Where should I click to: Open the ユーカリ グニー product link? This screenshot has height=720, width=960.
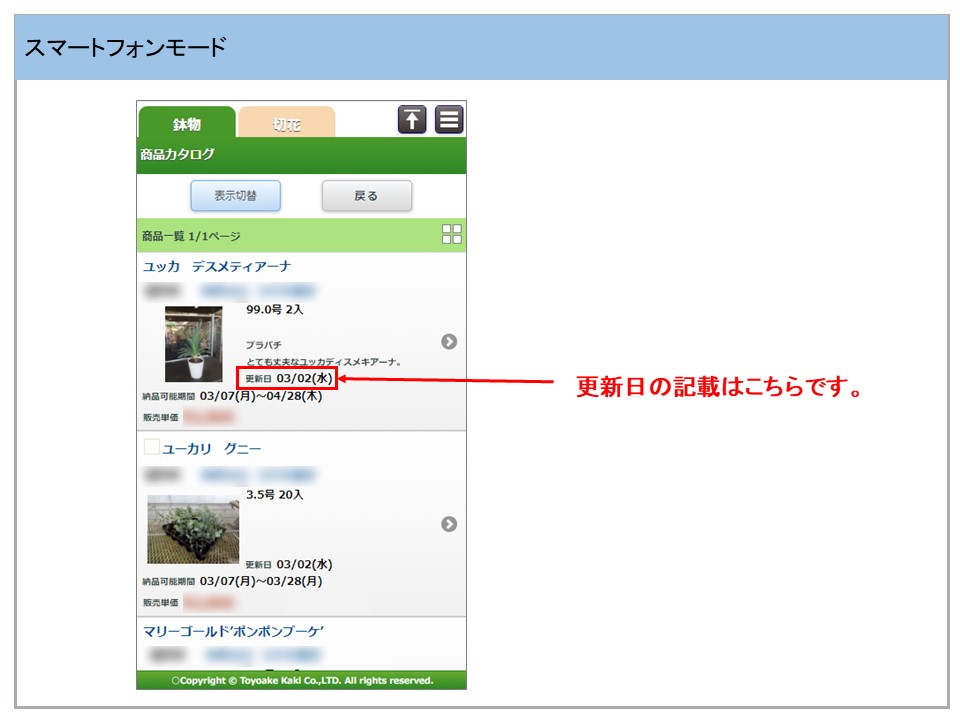click(211, 449)
